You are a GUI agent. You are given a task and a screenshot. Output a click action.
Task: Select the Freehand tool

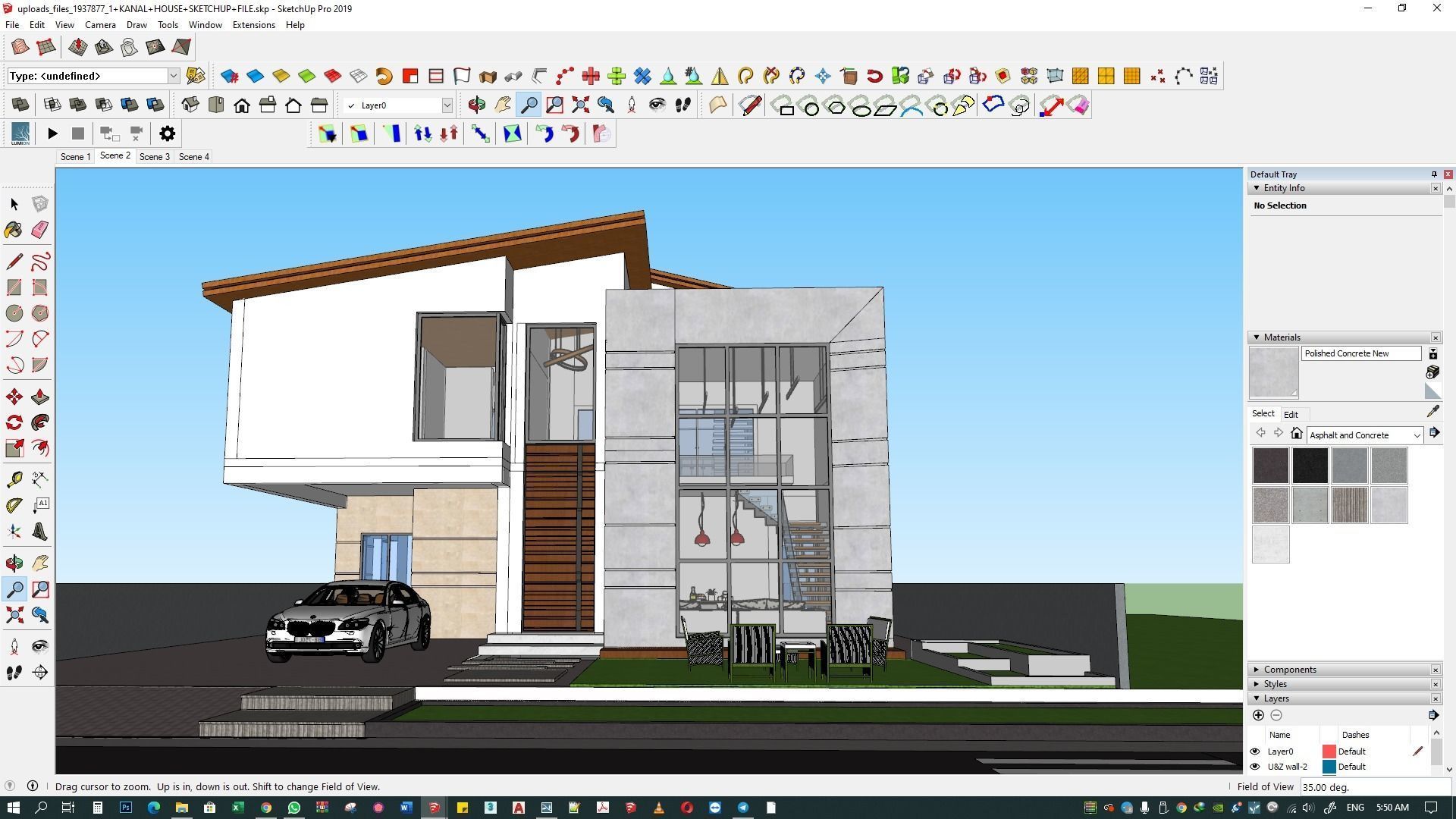(x=40, y=262)
